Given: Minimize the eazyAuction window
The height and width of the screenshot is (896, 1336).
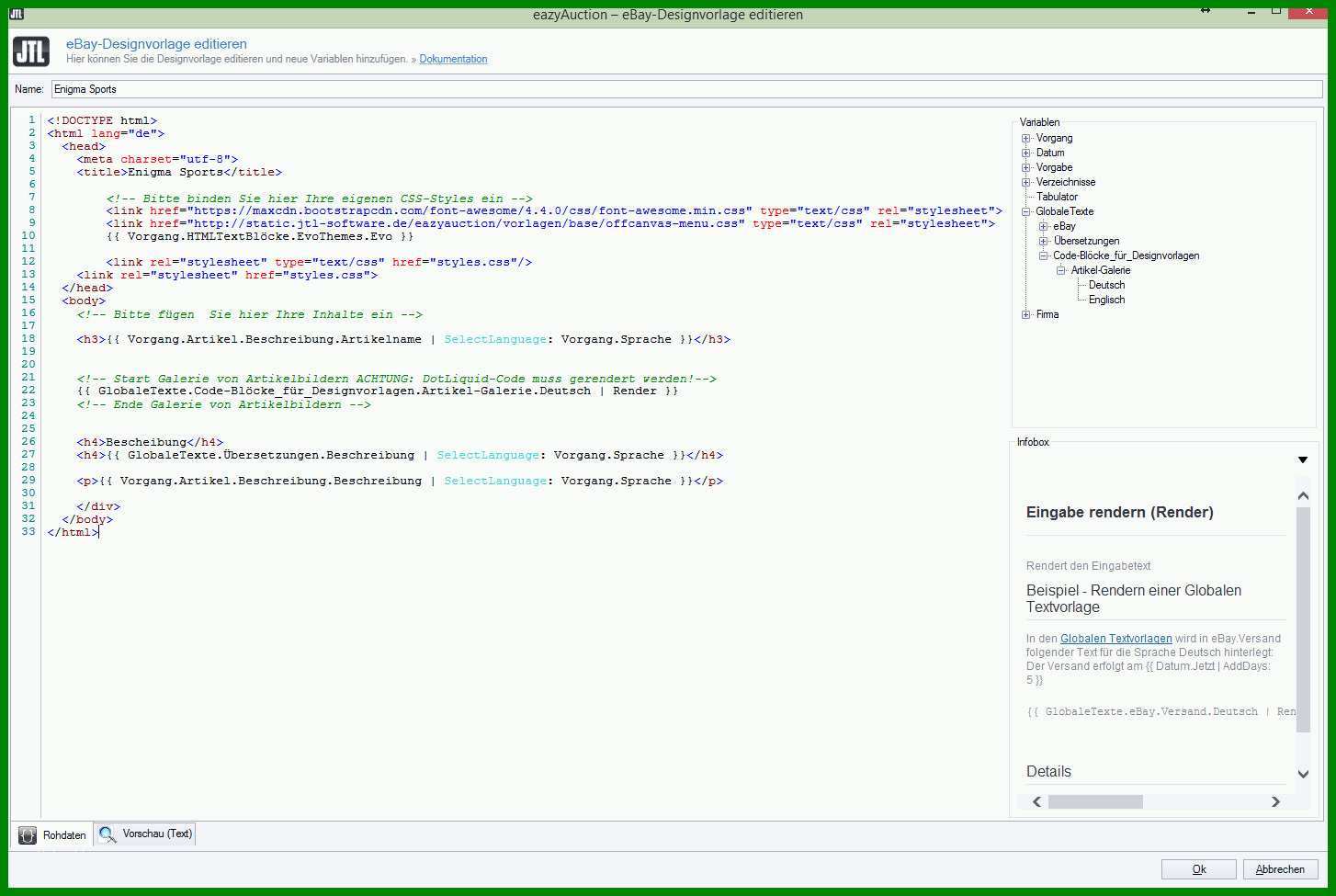Looking at the screenshot, I should pyautogui.click(x=1252, y=11).
